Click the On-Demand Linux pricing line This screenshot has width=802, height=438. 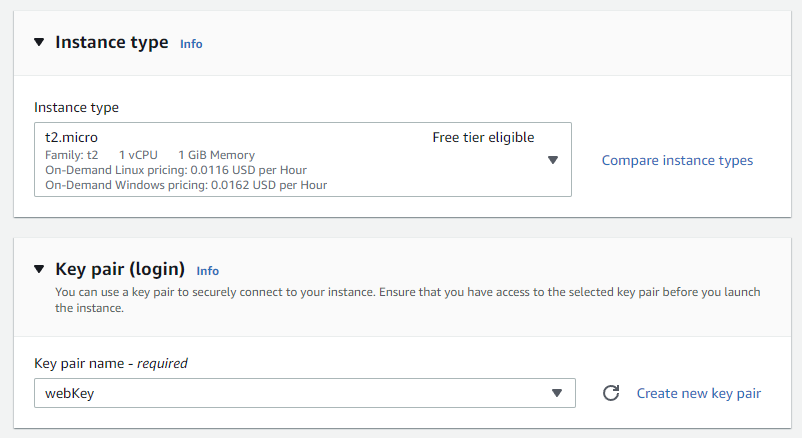point(175,170)
